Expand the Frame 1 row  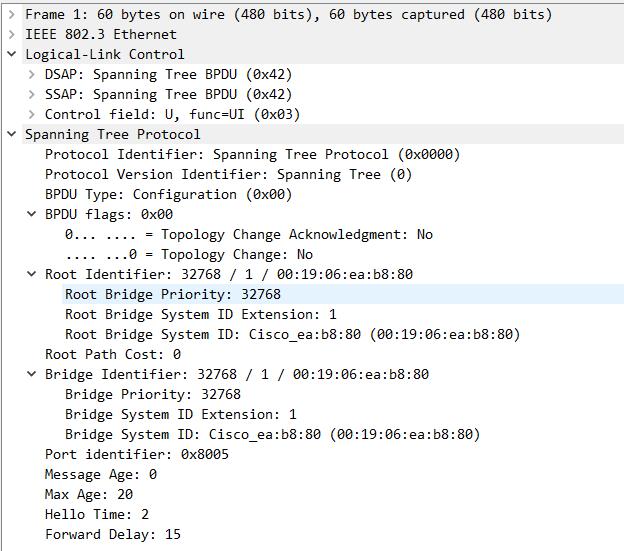point(12,14)
